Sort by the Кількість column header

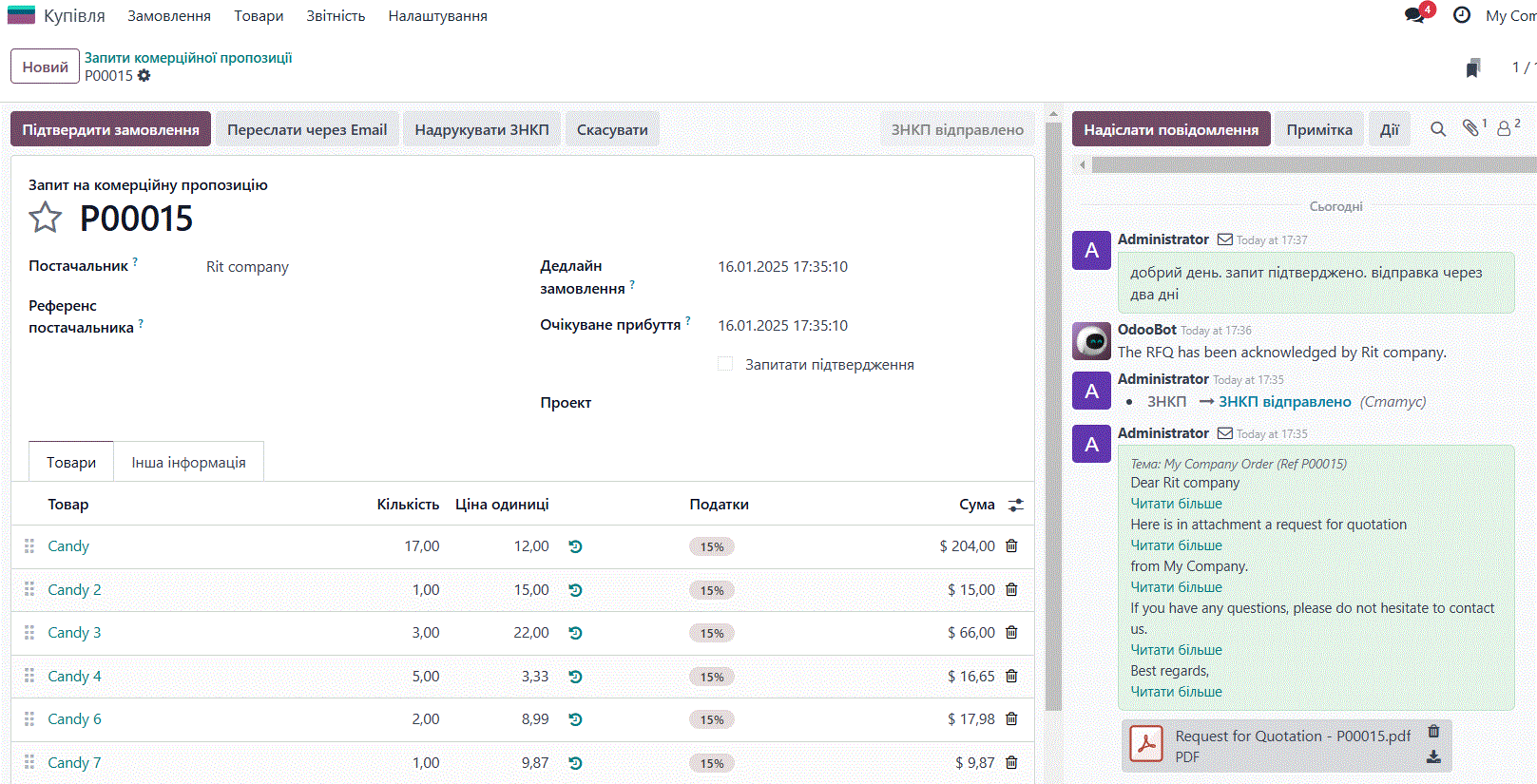pyautogui.click(x=408, y=505)
